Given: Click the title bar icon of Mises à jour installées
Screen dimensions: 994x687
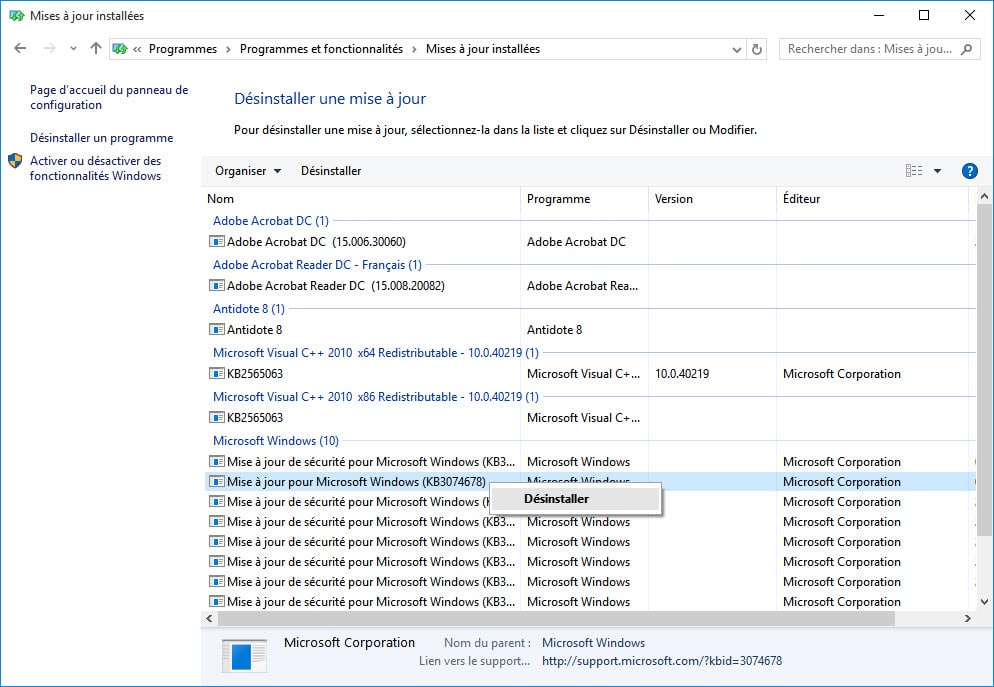Looking at the screenshot, I should 16,16.
